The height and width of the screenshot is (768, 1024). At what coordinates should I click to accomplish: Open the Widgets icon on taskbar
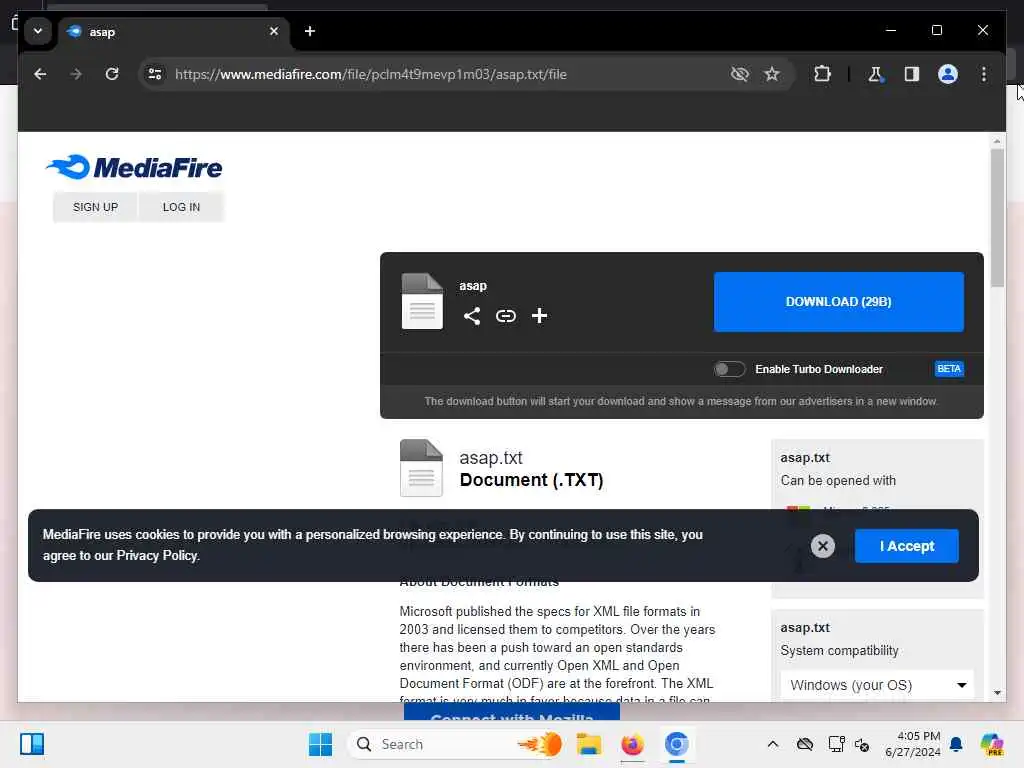(x=32, y=744)
